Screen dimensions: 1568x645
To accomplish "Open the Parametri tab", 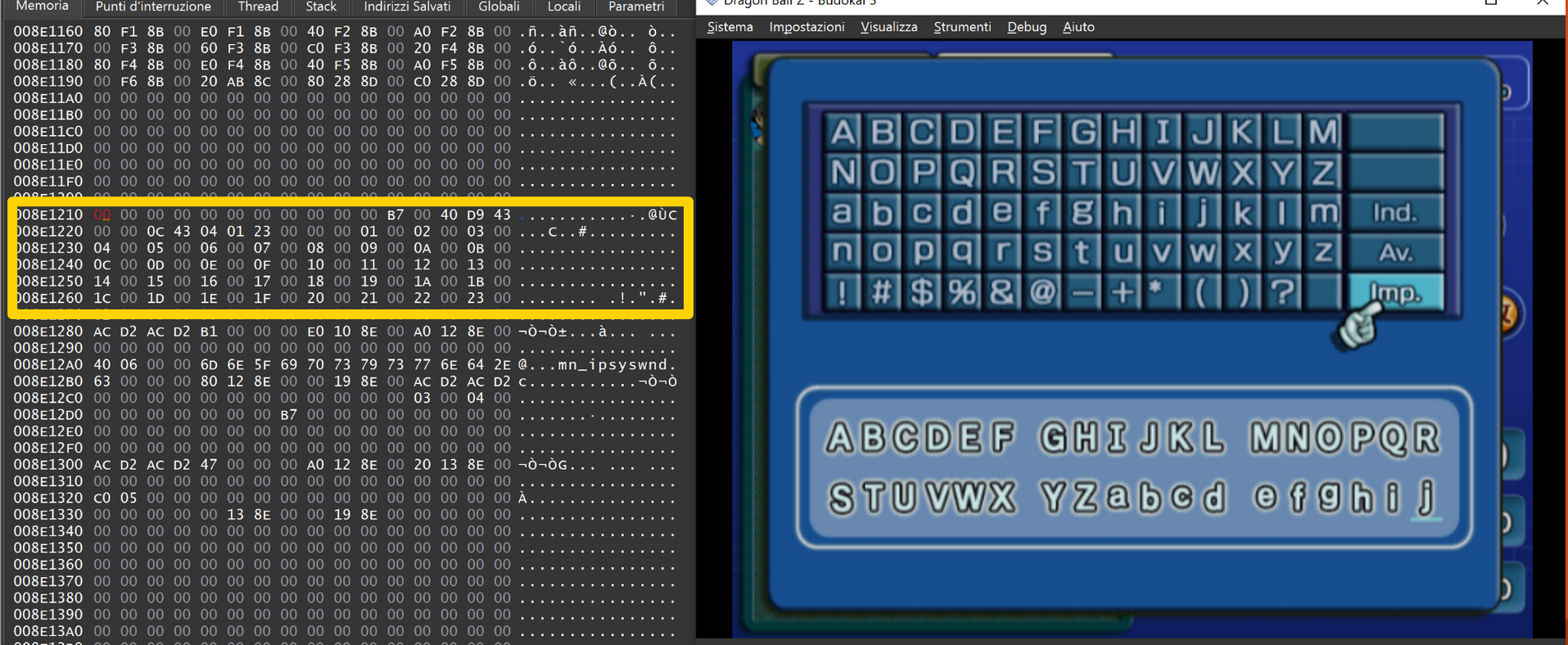I will [x=636, y=7].
